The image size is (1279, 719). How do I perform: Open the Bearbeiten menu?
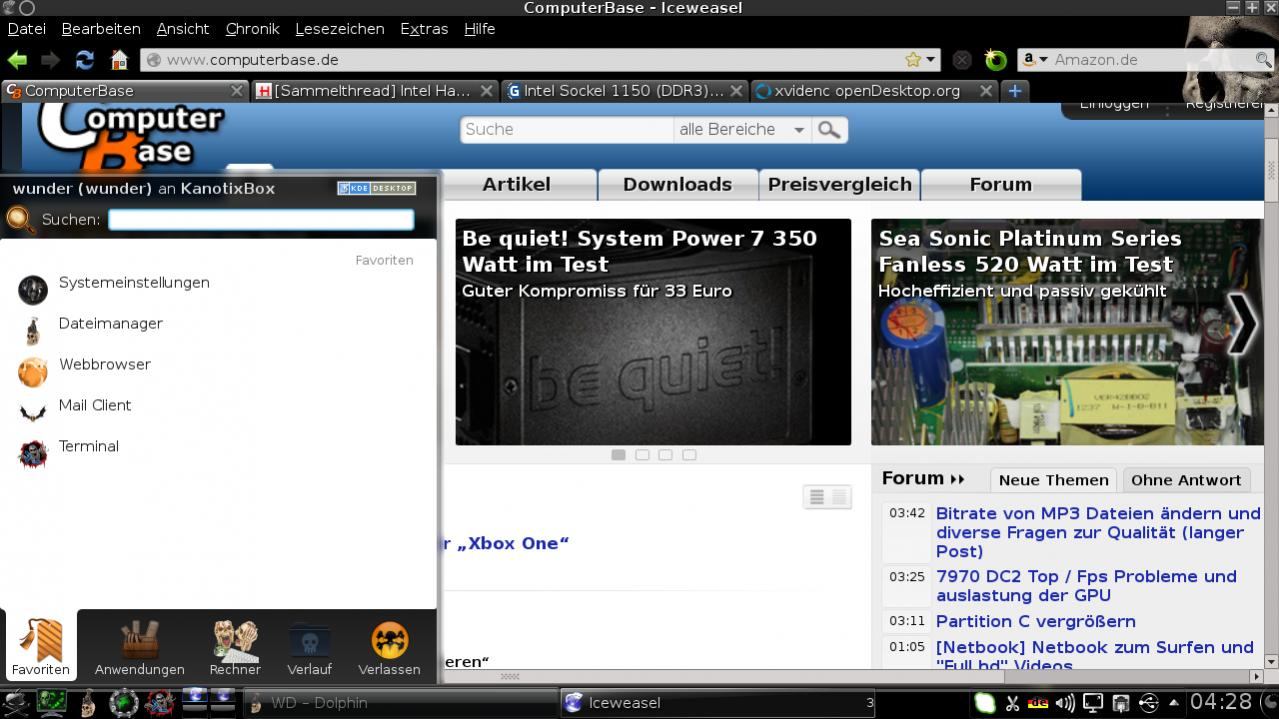(x=101, y=29)
